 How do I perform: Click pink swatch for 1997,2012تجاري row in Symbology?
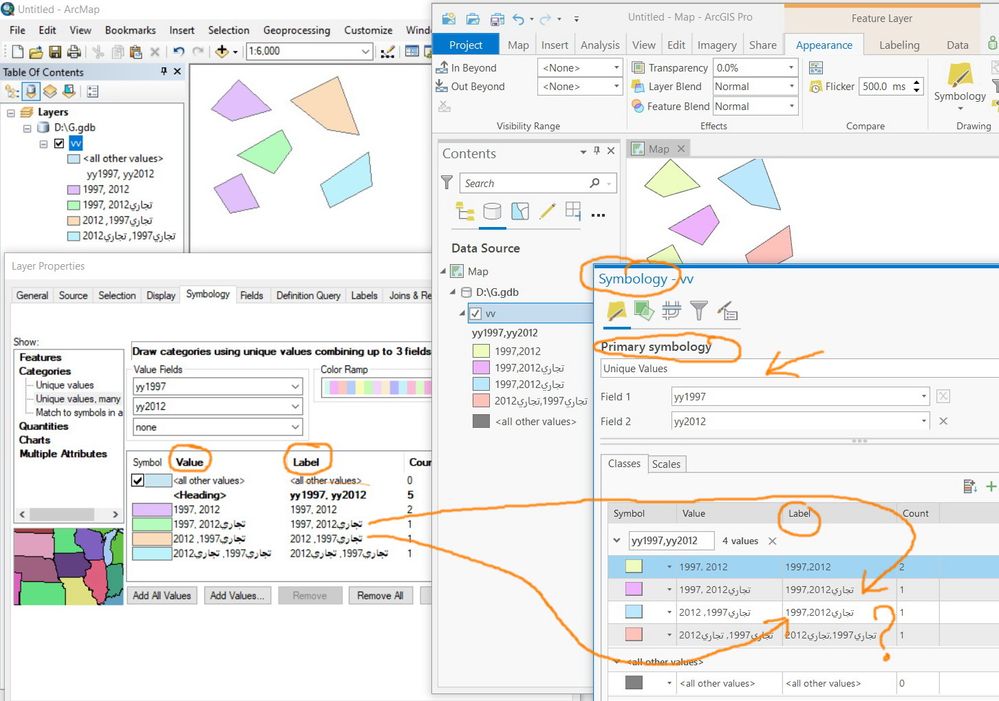point(633,589)
